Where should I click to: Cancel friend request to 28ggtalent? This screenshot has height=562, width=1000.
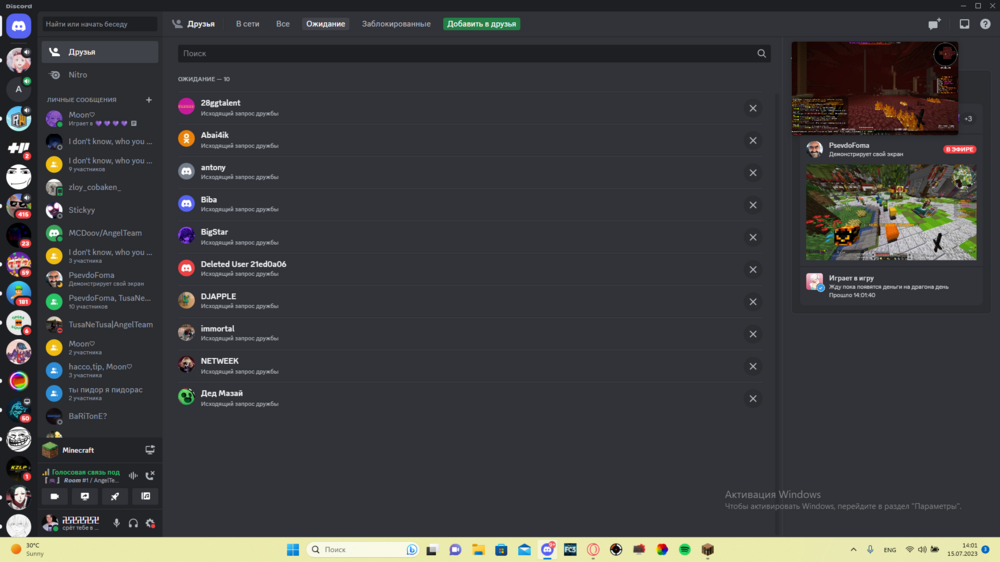point(753,108)
